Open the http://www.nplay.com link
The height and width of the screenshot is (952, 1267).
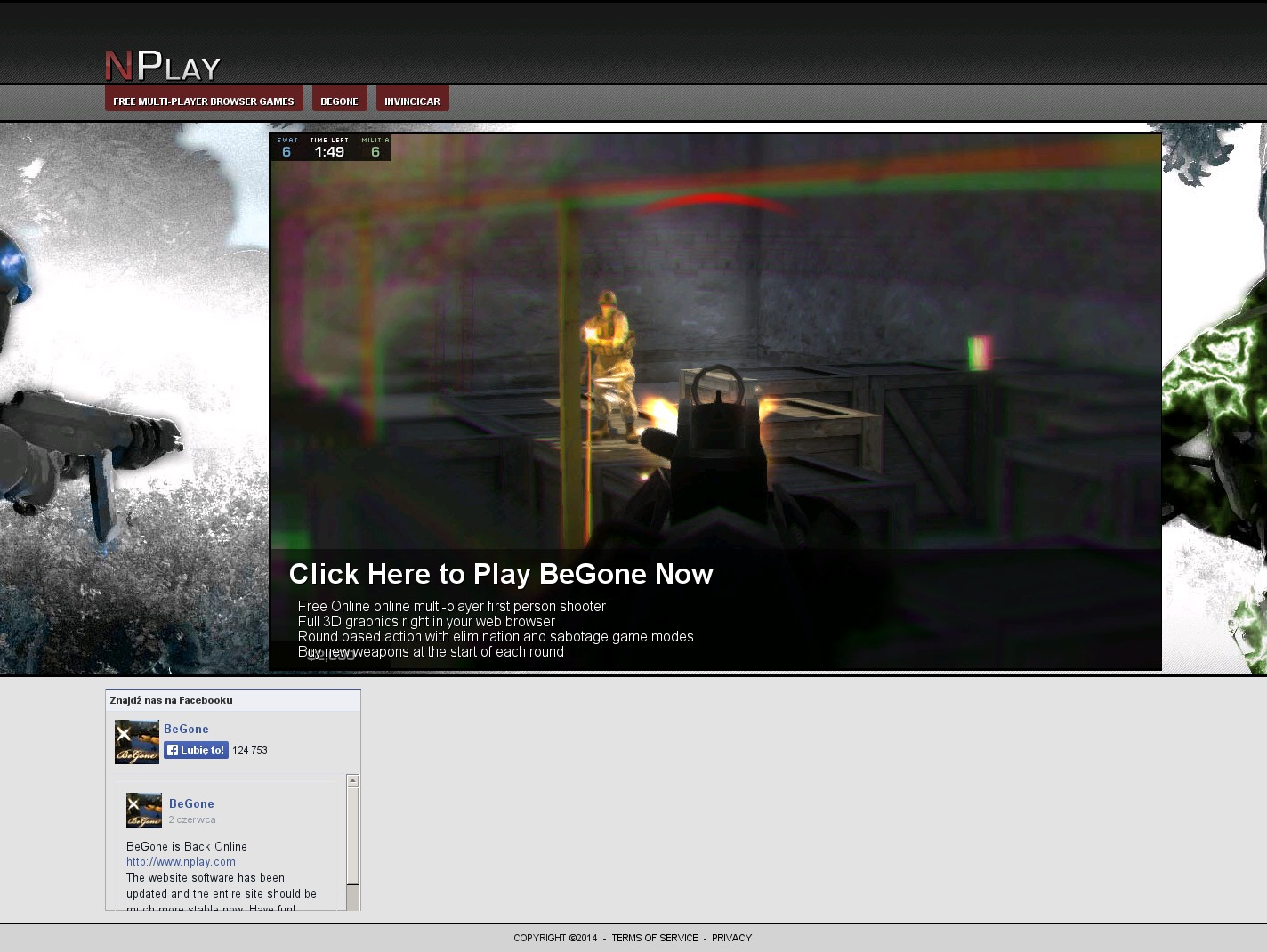point(181,861)
